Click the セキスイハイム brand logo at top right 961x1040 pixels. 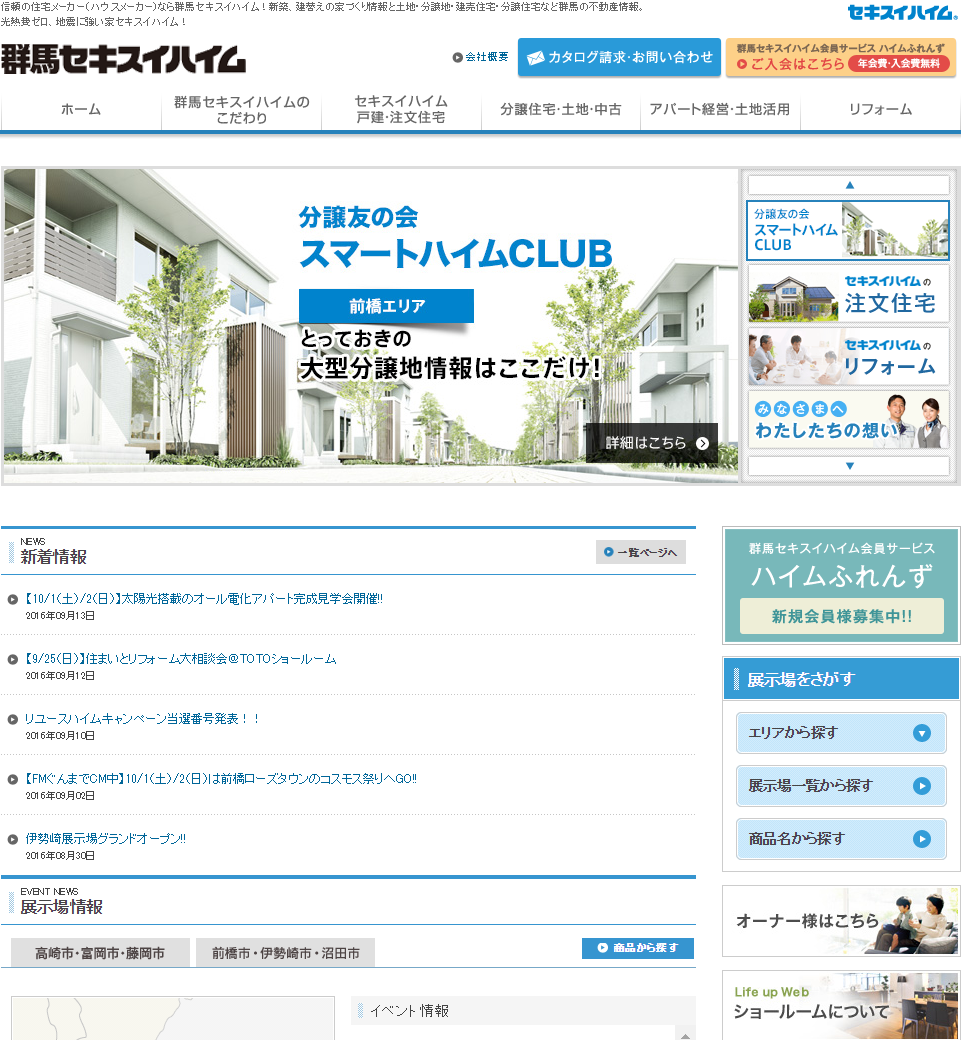901,13
